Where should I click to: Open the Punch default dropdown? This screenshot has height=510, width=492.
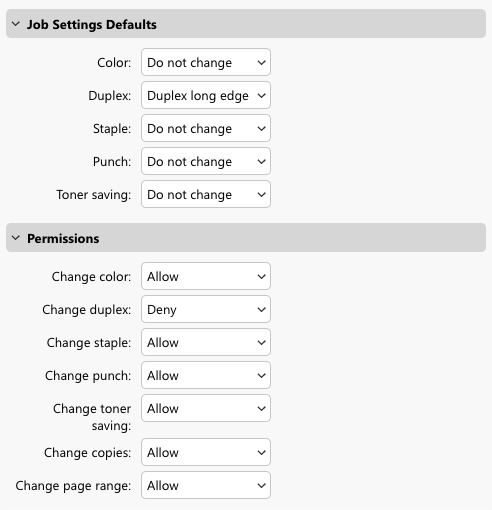206,161
